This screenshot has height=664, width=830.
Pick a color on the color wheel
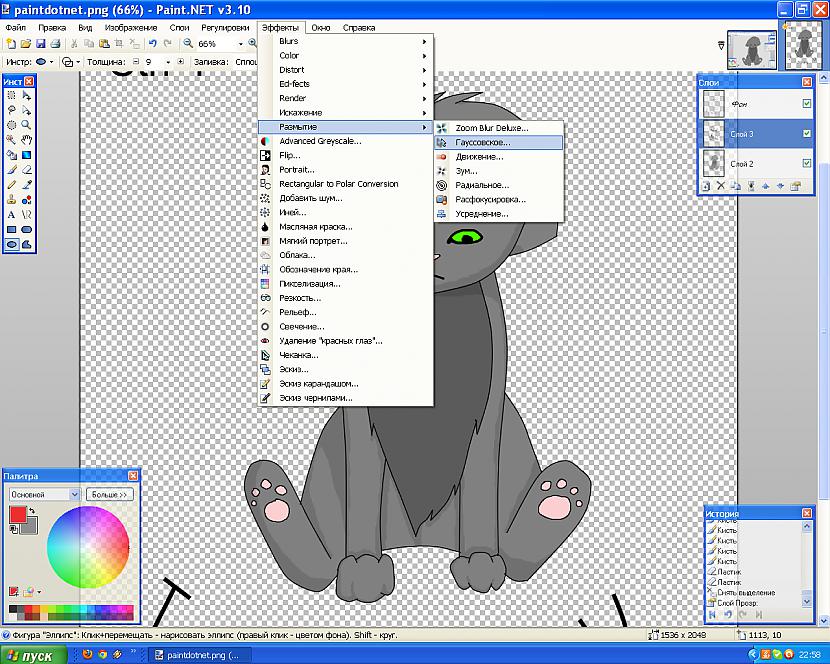(x=88, y=547)
